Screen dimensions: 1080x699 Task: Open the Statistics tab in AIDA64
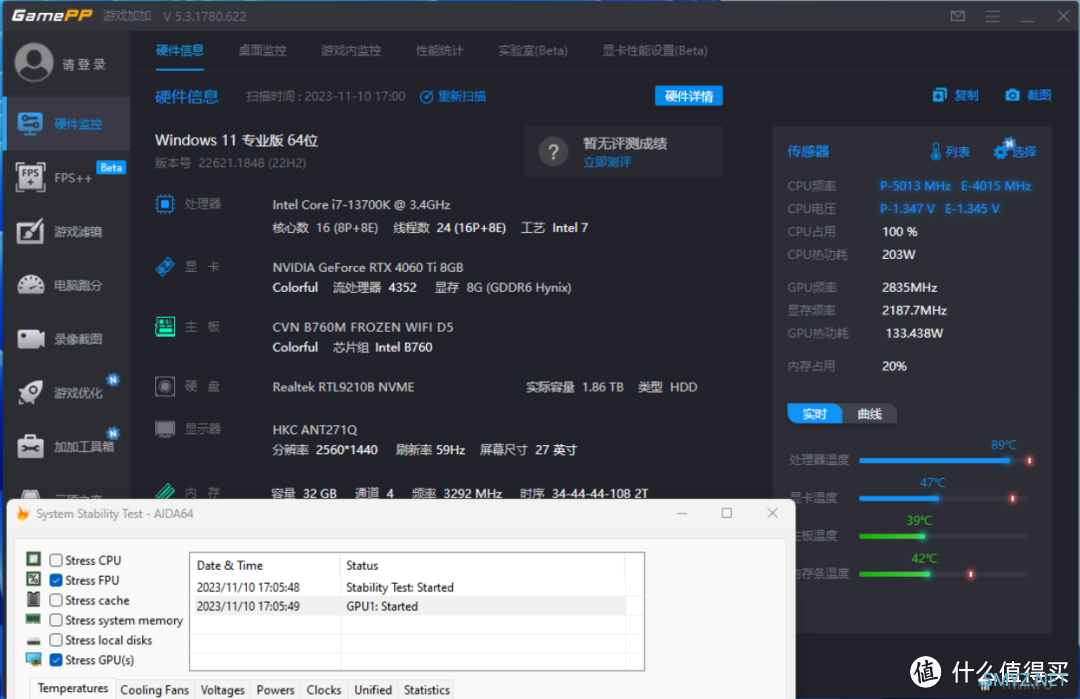point(427,690)
